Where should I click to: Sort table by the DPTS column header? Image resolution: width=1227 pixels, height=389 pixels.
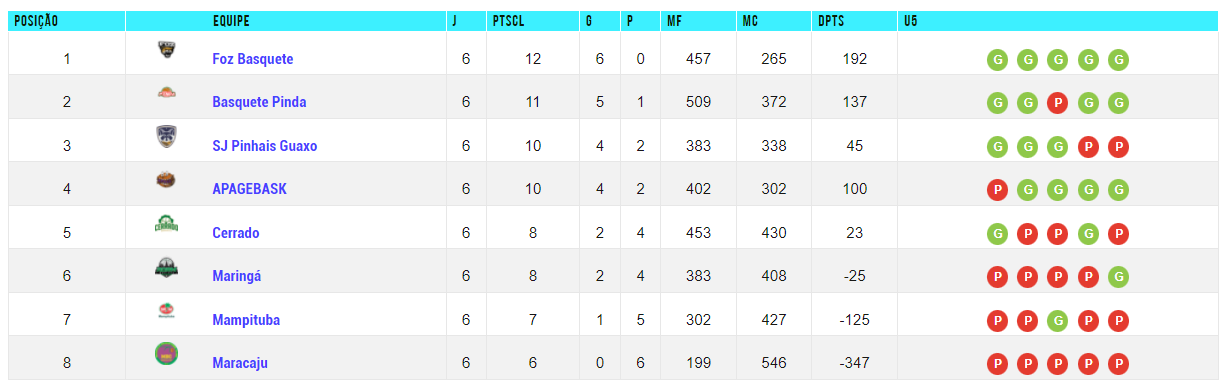(x=832, y=20)
